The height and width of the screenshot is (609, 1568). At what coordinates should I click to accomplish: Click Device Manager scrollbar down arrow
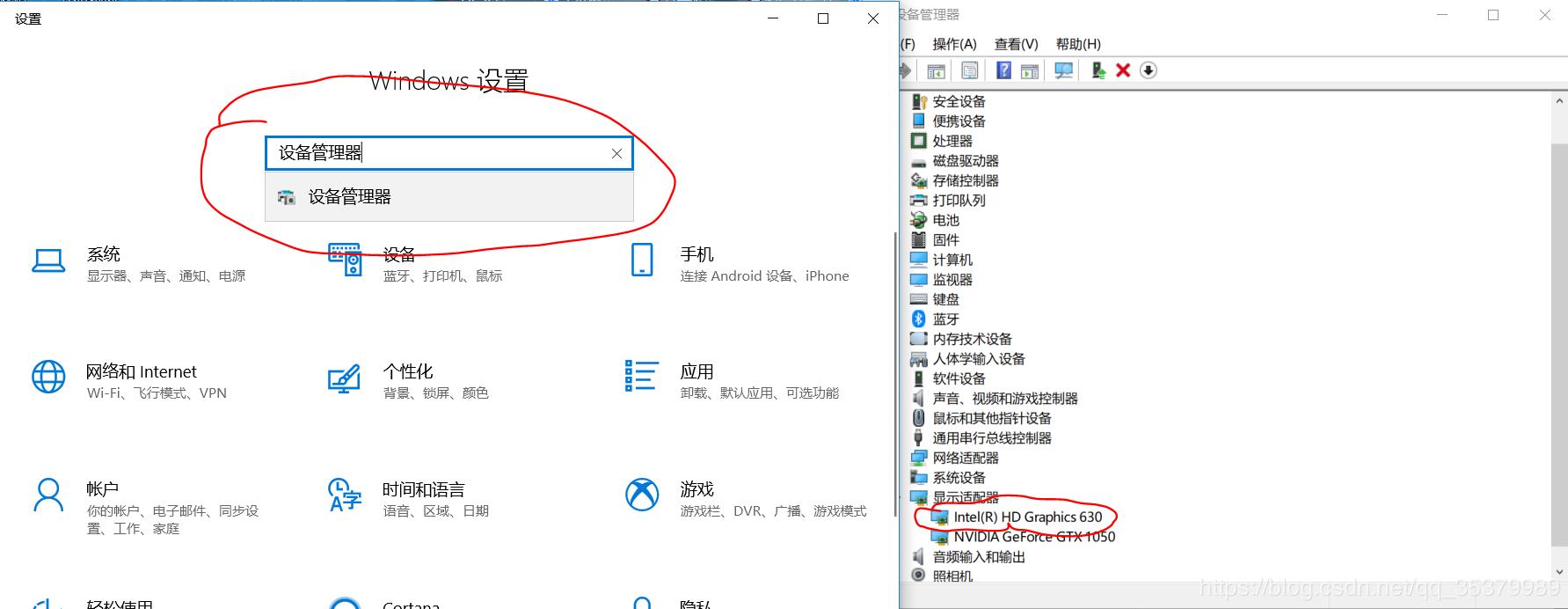pyautogui.click(x=1559, y=573)
